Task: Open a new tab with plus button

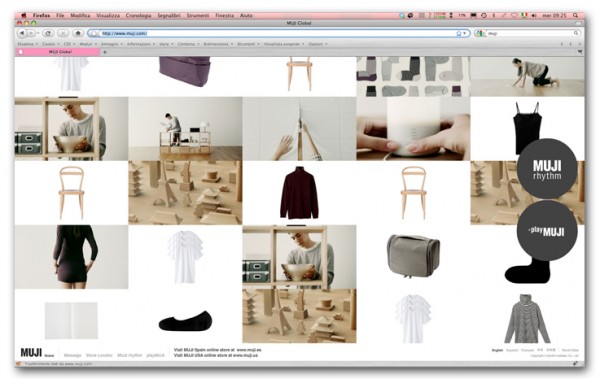Action: pyautogui.click(x=105, y=52)
